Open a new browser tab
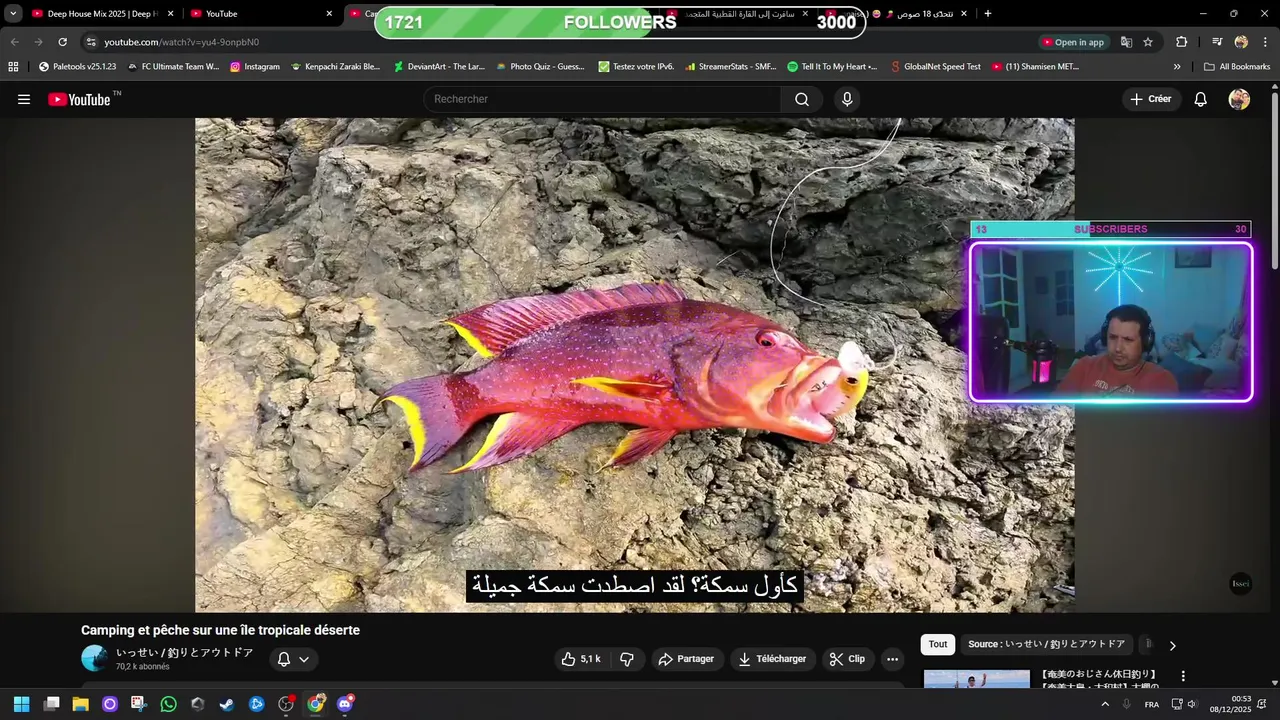The image size is (1280, 720). 988,14
